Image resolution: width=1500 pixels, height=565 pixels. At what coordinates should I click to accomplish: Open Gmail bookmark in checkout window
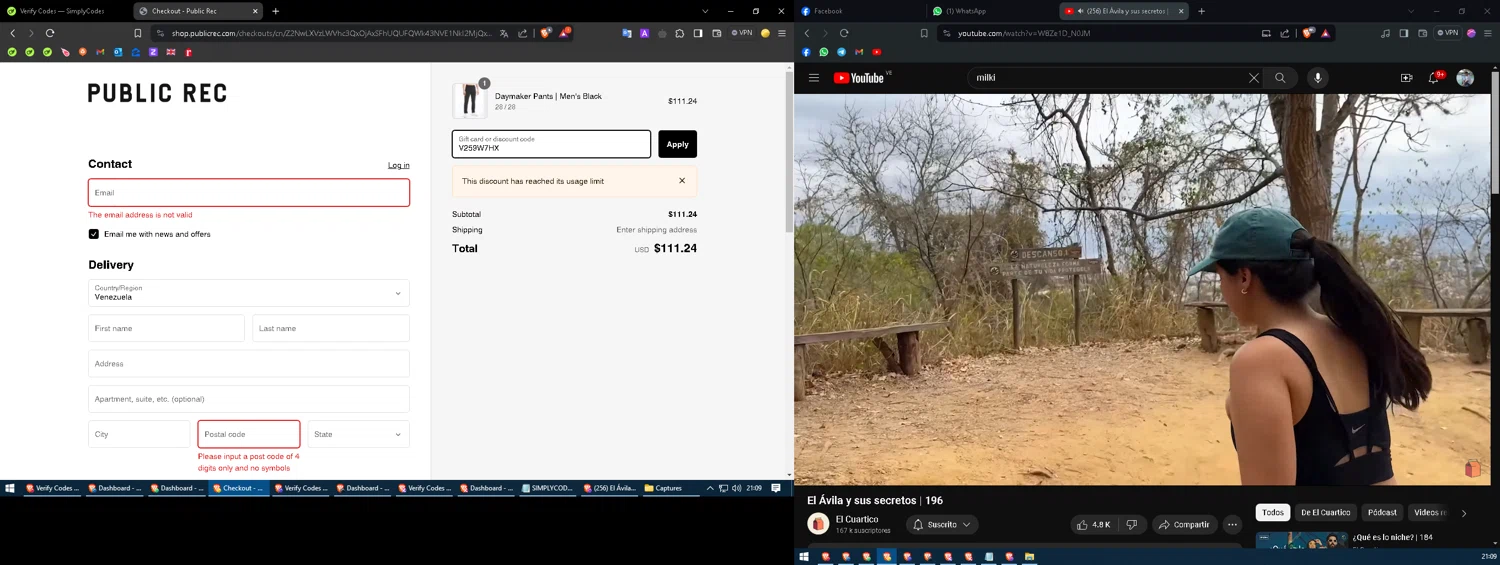(x=100, y=52)
